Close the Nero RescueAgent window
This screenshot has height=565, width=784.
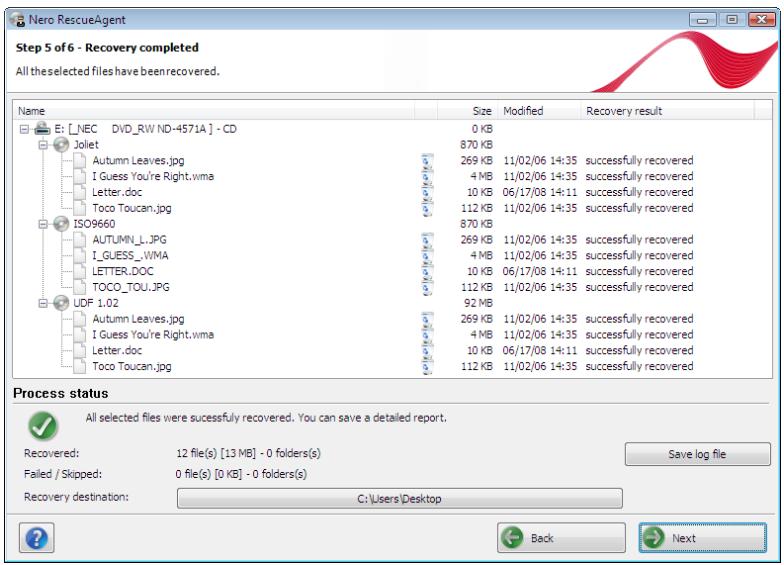click(762, 20)
